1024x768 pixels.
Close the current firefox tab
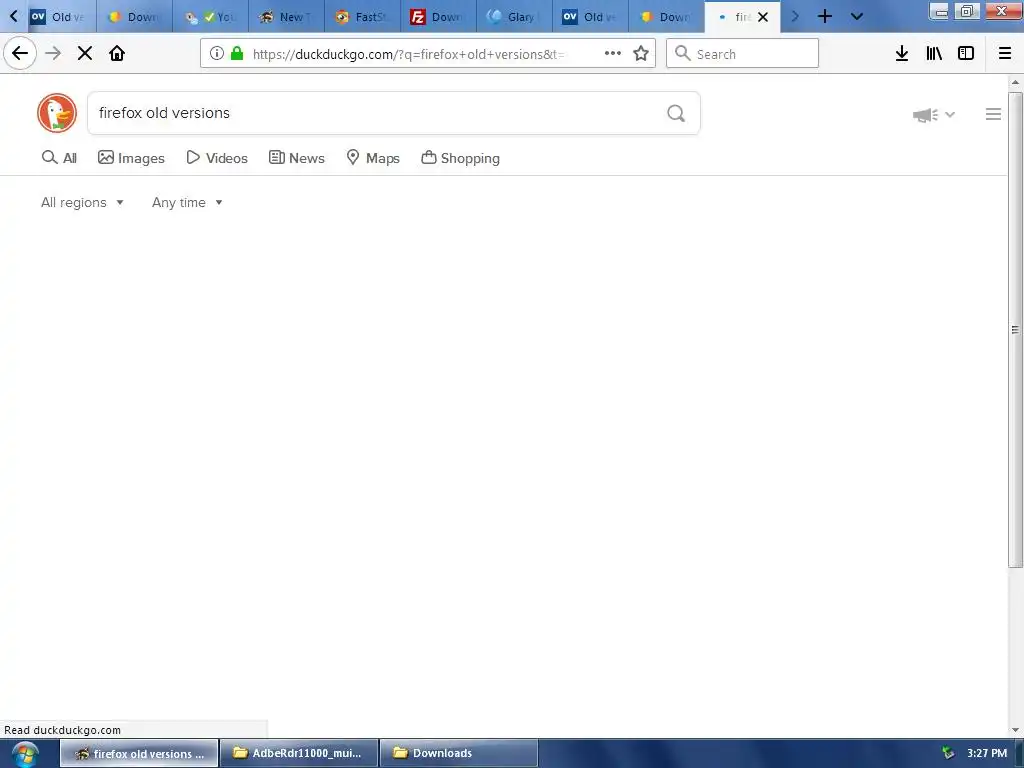763,17
